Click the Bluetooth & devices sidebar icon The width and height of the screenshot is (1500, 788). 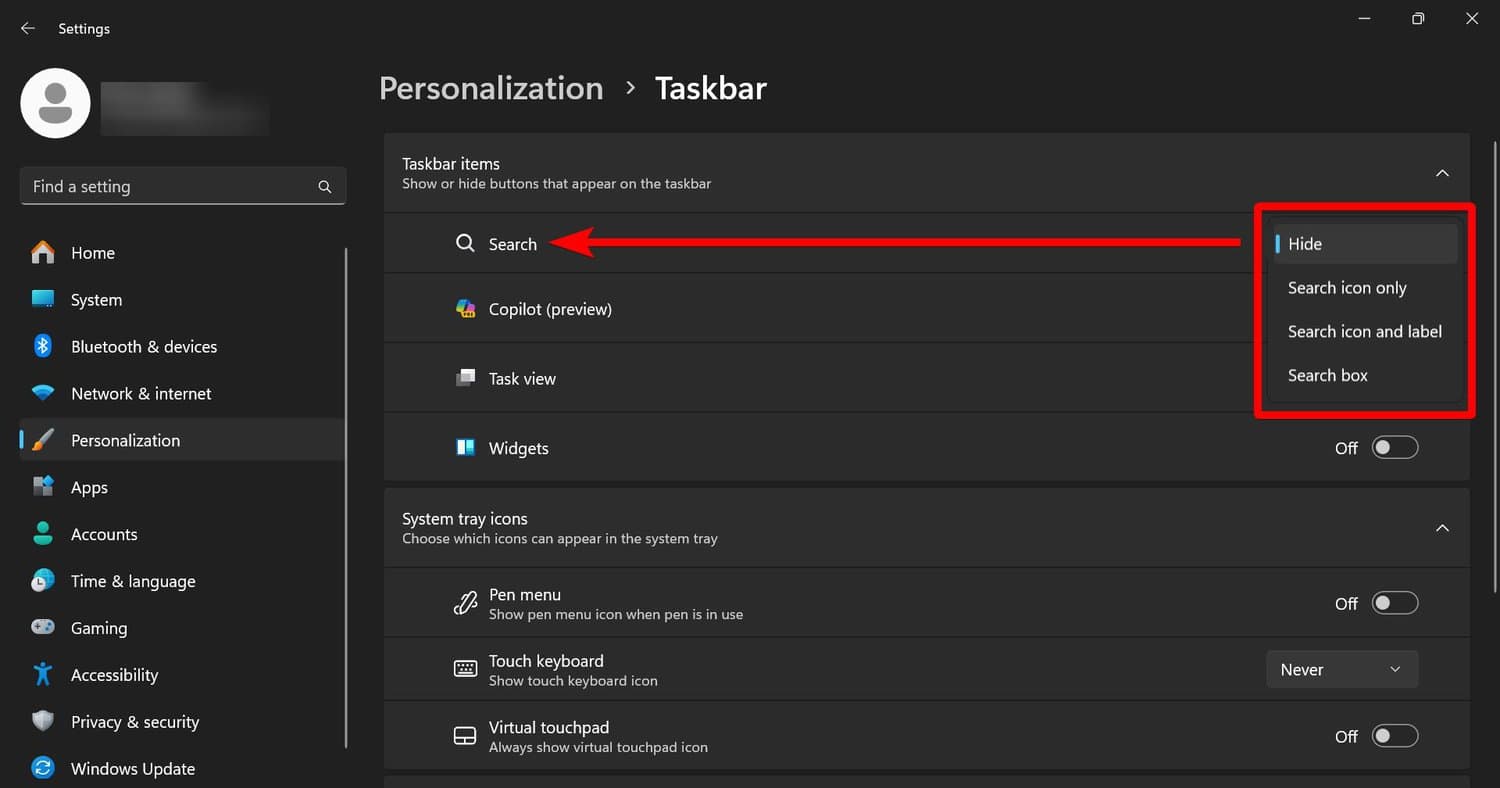tap(43, 346)
